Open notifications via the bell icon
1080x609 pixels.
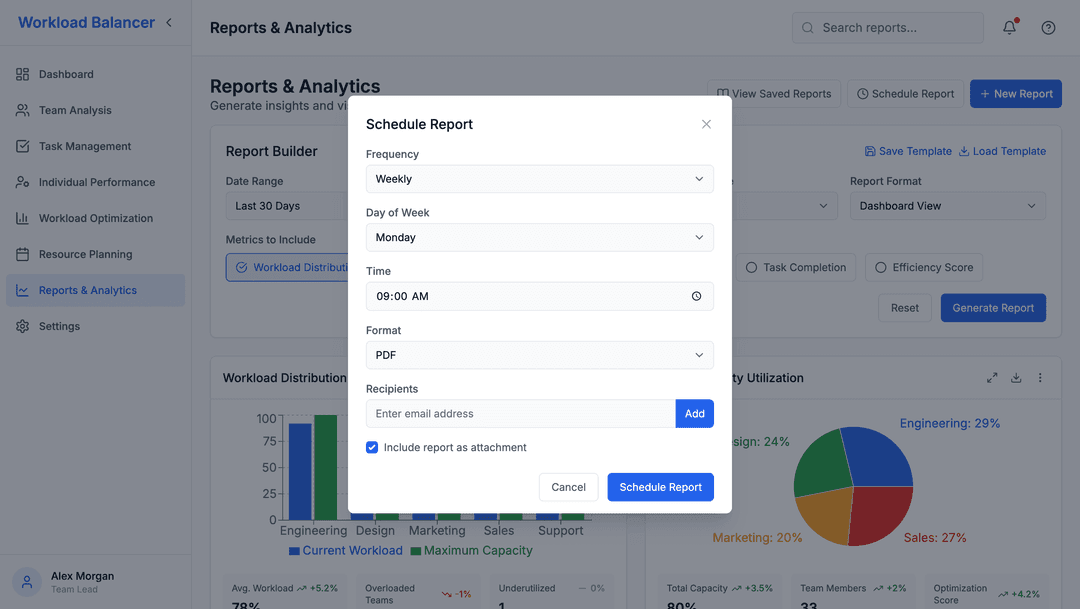[1009, 27]
